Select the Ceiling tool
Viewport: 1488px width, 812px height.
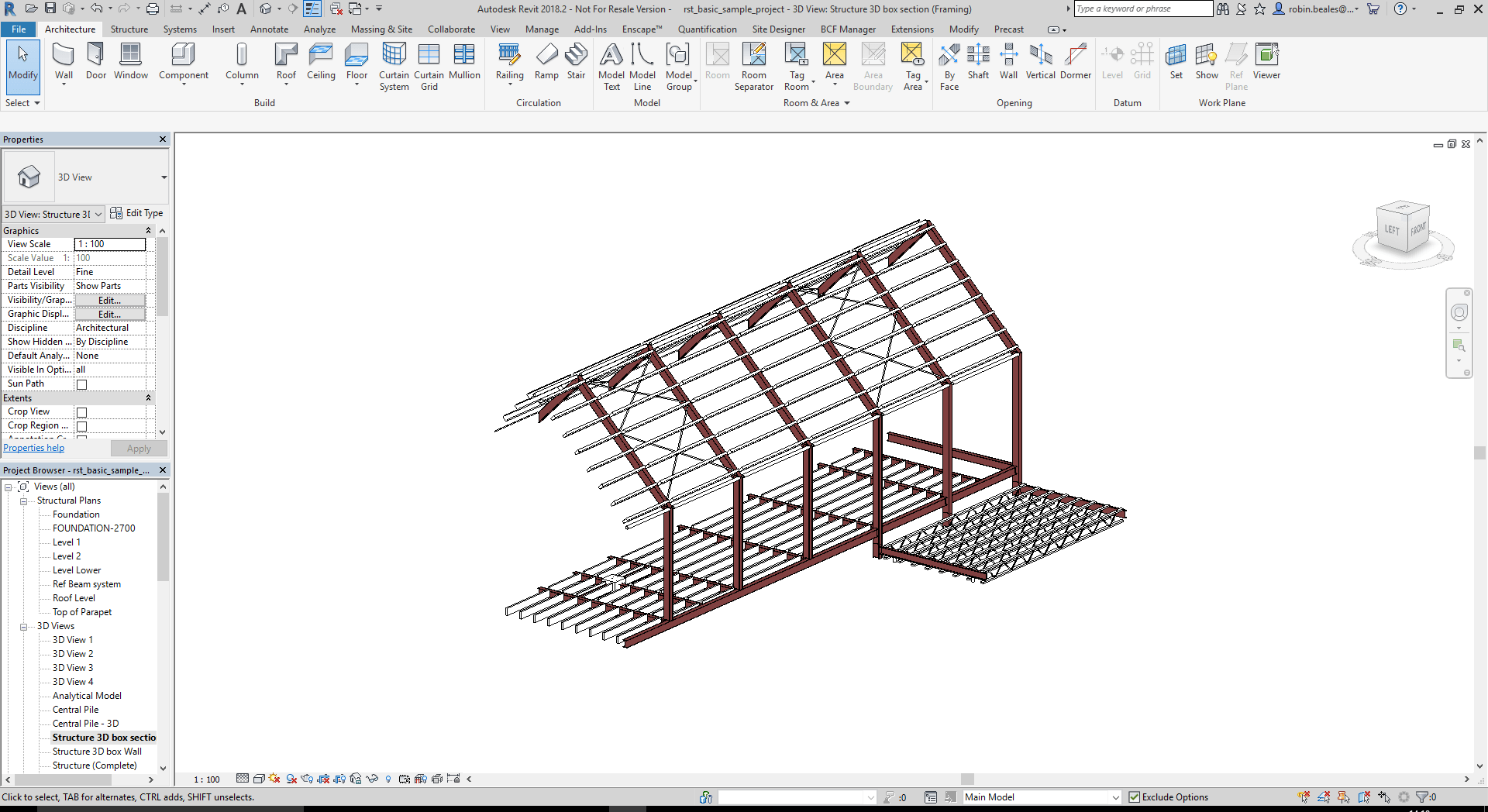tap(321, 61)
